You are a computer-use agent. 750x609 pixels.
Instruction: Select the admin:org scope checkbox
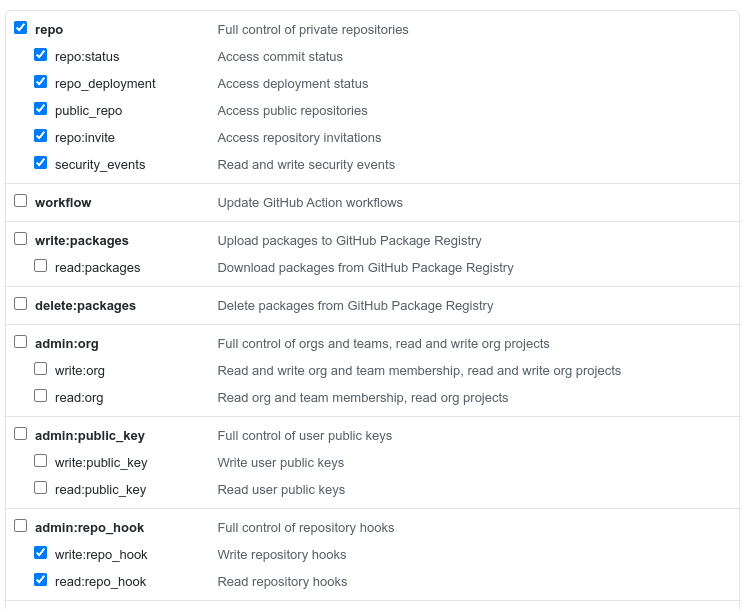[21, 342]
